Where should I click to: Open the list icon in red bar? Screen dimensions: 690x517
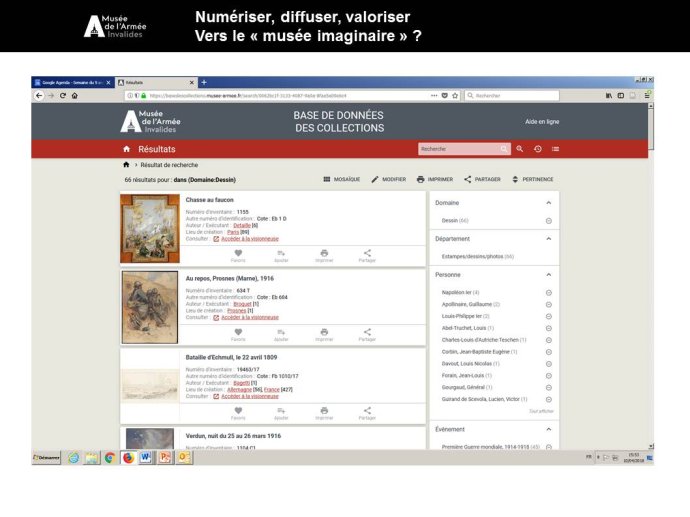pos(555,149)
